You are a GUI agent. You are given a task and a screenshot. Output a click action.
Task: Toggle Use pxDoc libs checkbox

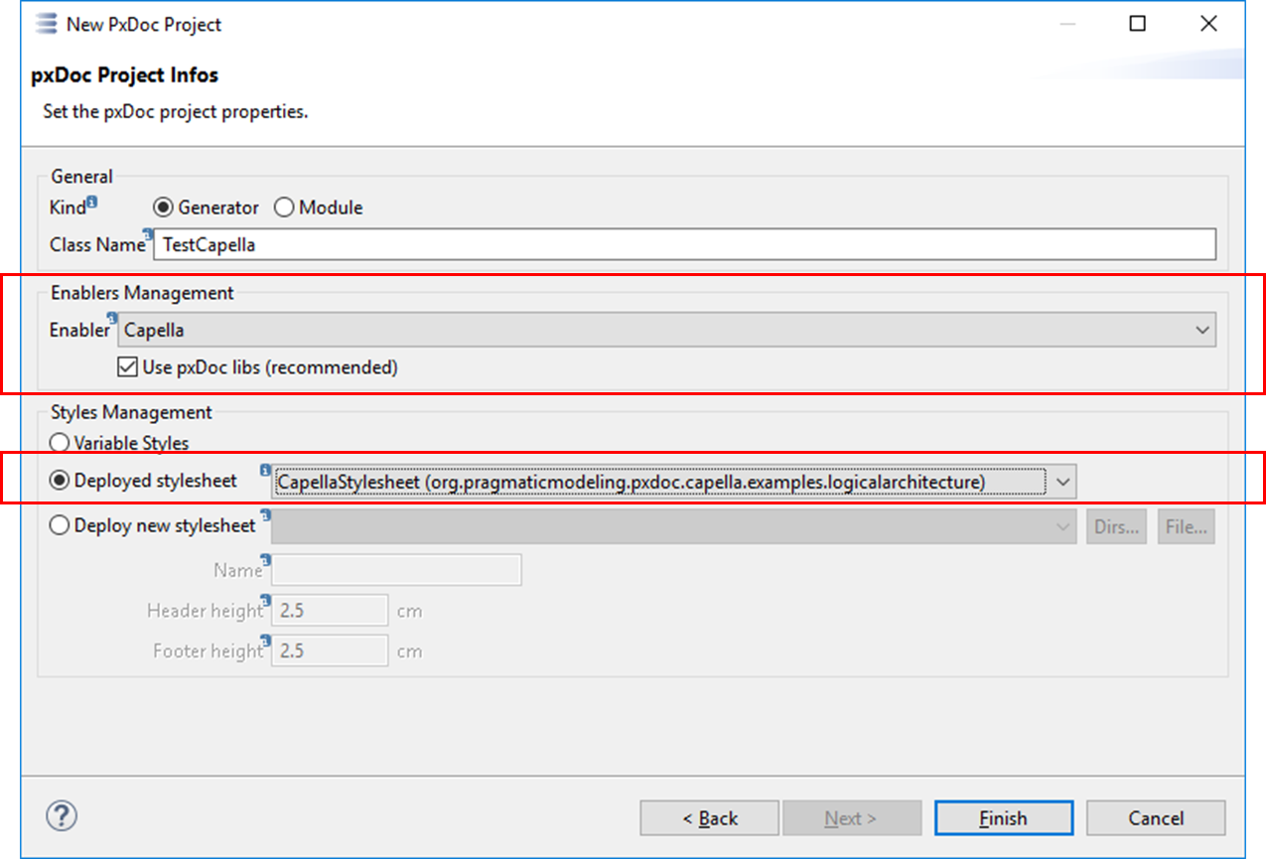127,367
